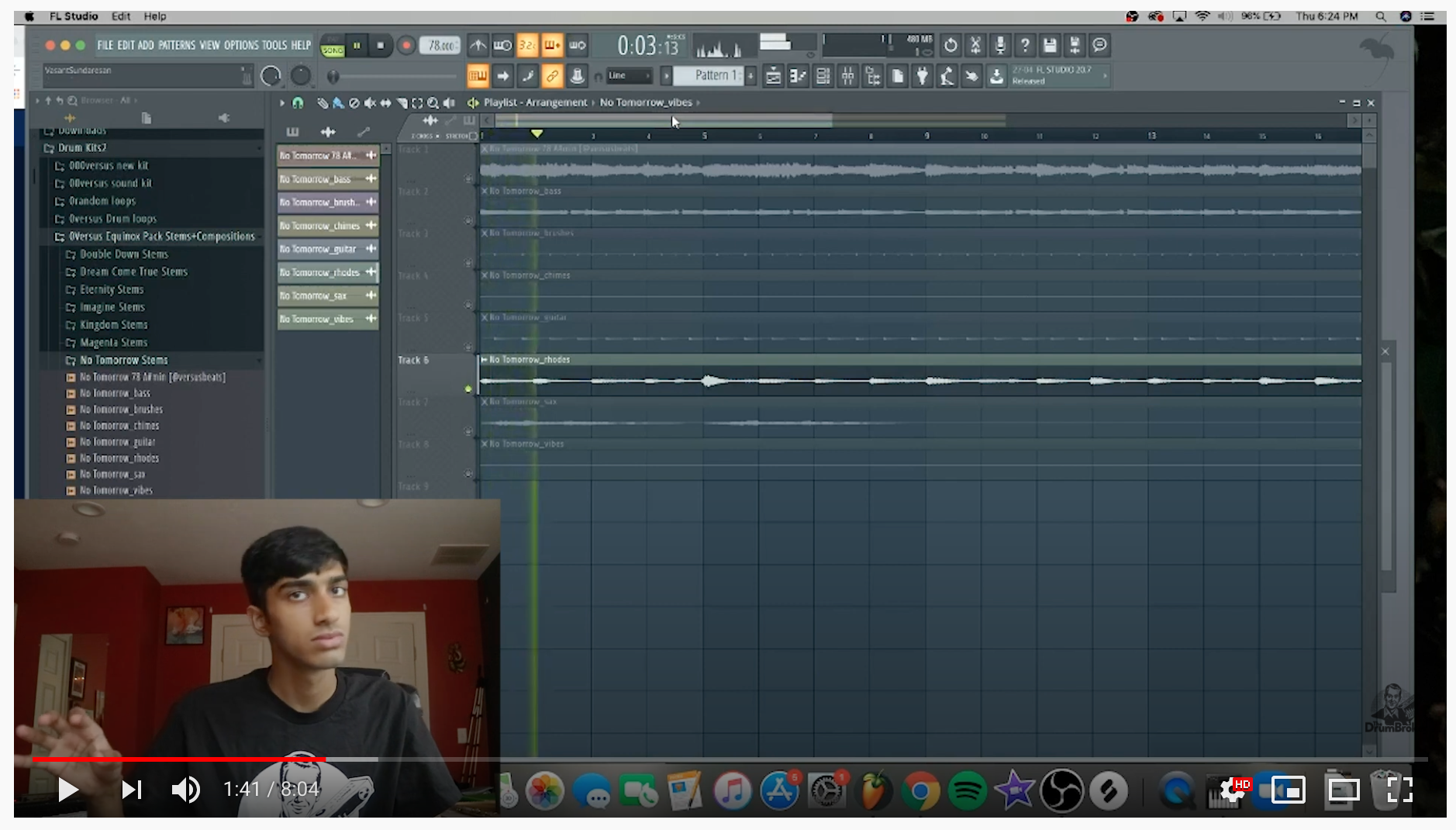Mute Track 6 using its green LED
Image resolution: width=1456 pixels, height=830 pixels.
click(x=468, y=389)
